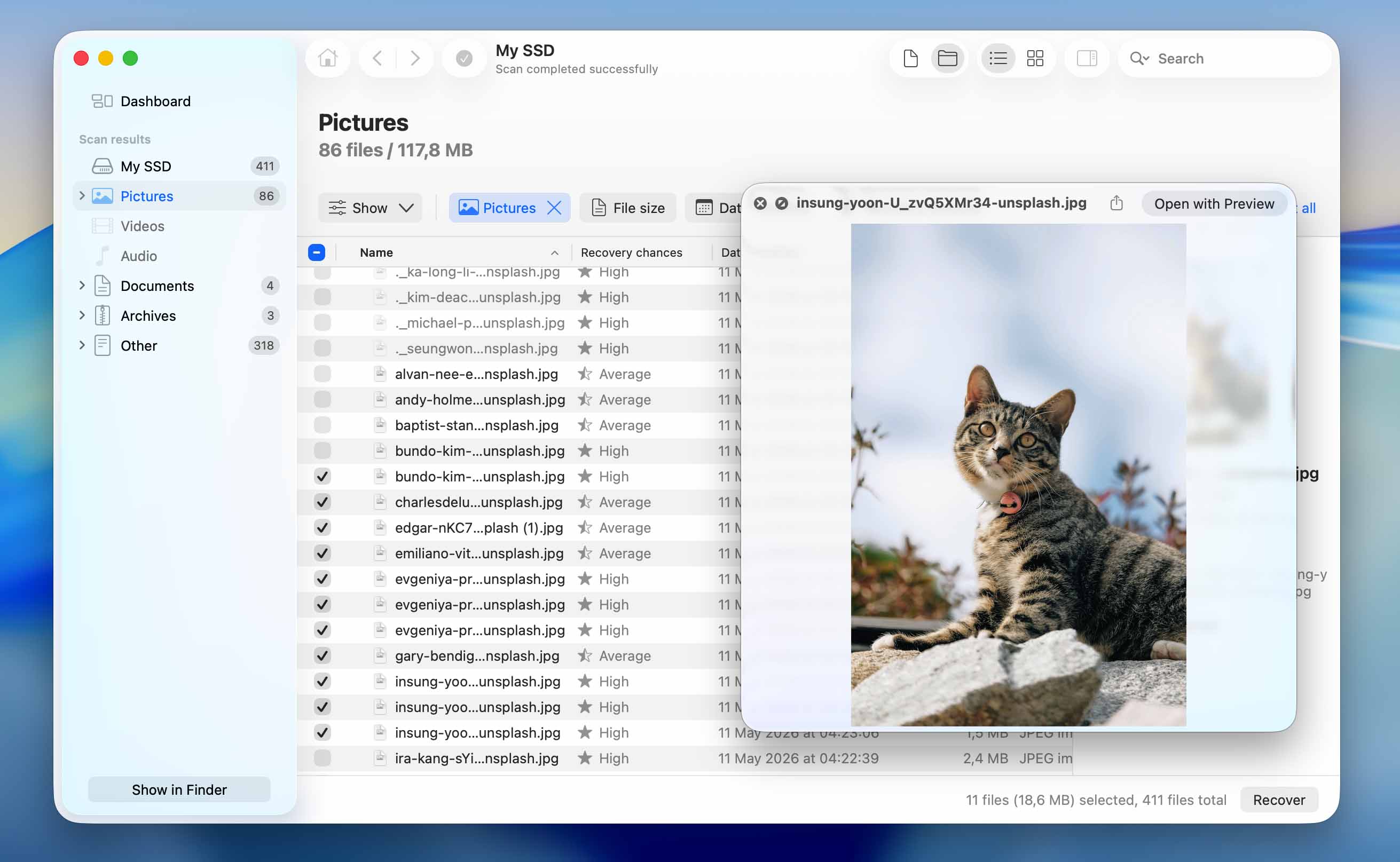The image size is (1400, 862).
Task: Toggle the side preview panel icon
Action: pyautogui.click(x=1087, y=58)
